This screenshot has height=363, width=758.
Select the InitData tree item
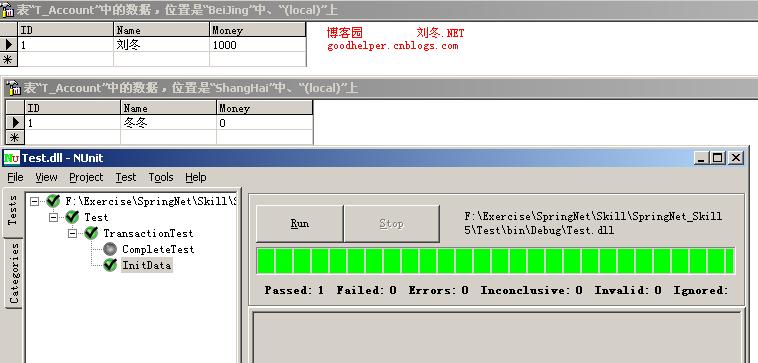pos(146,265)
